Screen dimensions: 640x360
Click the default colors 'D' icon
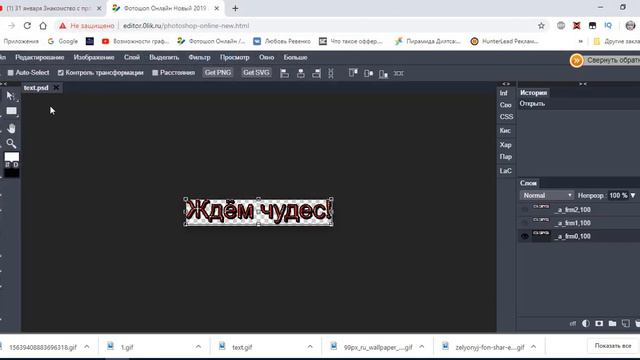coord(16,164)
